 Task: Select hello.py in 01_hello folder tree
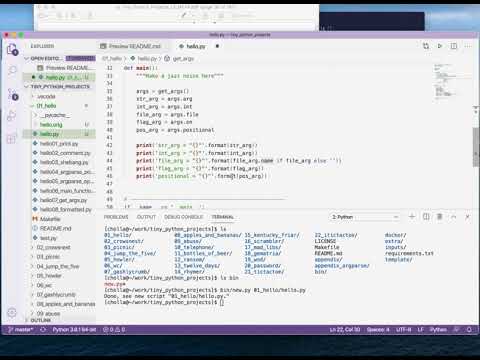click(x=49, y=134)
